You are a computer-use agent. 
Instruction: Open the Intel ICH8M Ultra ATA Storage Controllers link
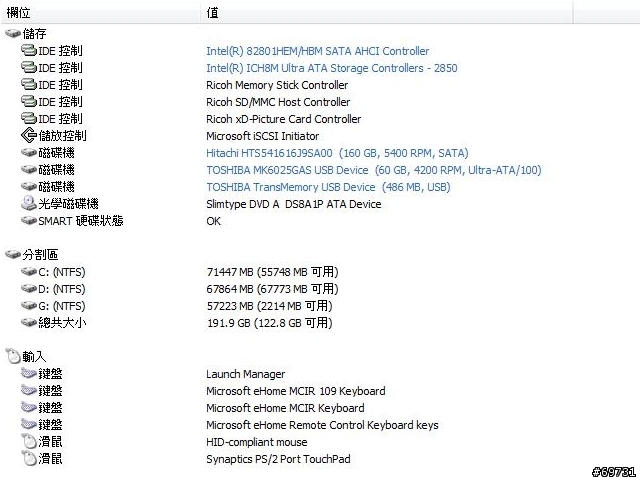[331, 68]
